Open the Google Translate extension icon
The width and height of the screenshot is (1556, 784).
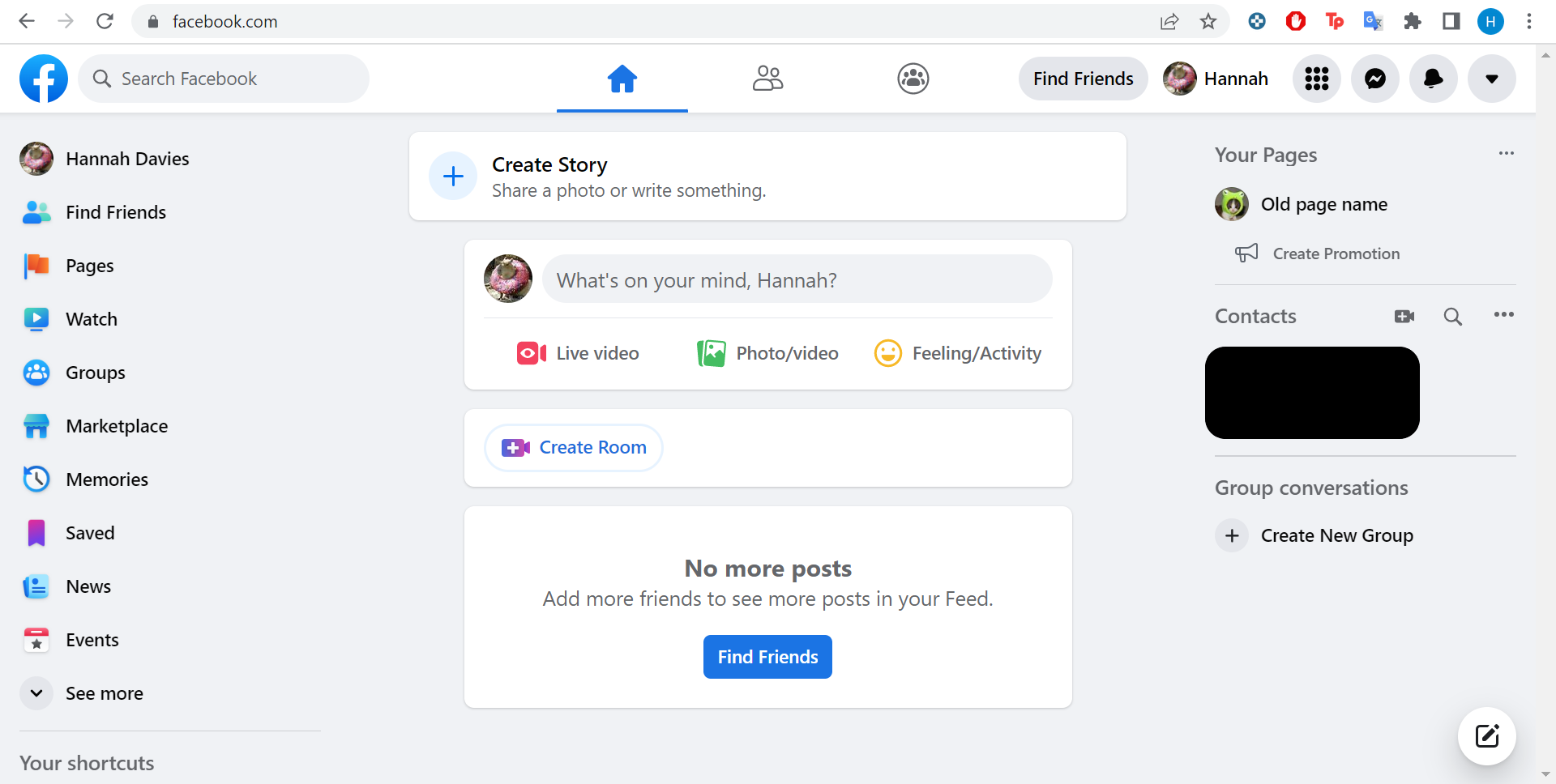point(1374,21)
